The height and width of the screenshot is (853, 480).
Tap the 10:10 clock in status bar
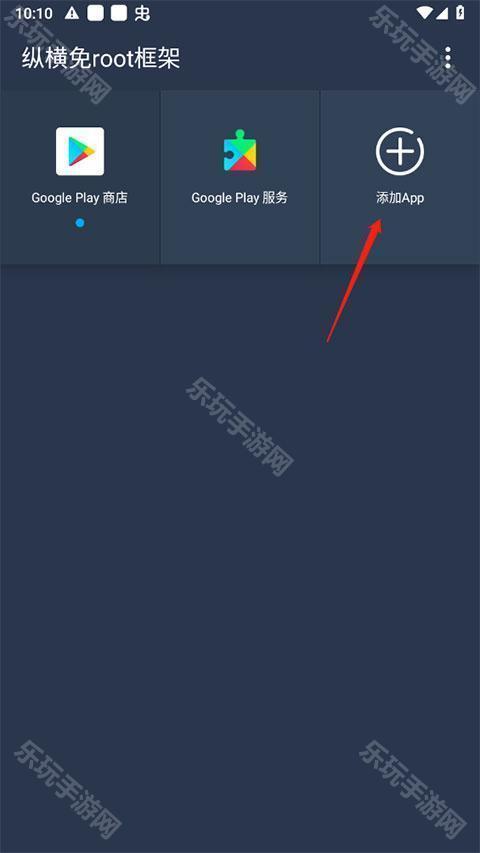34,13
